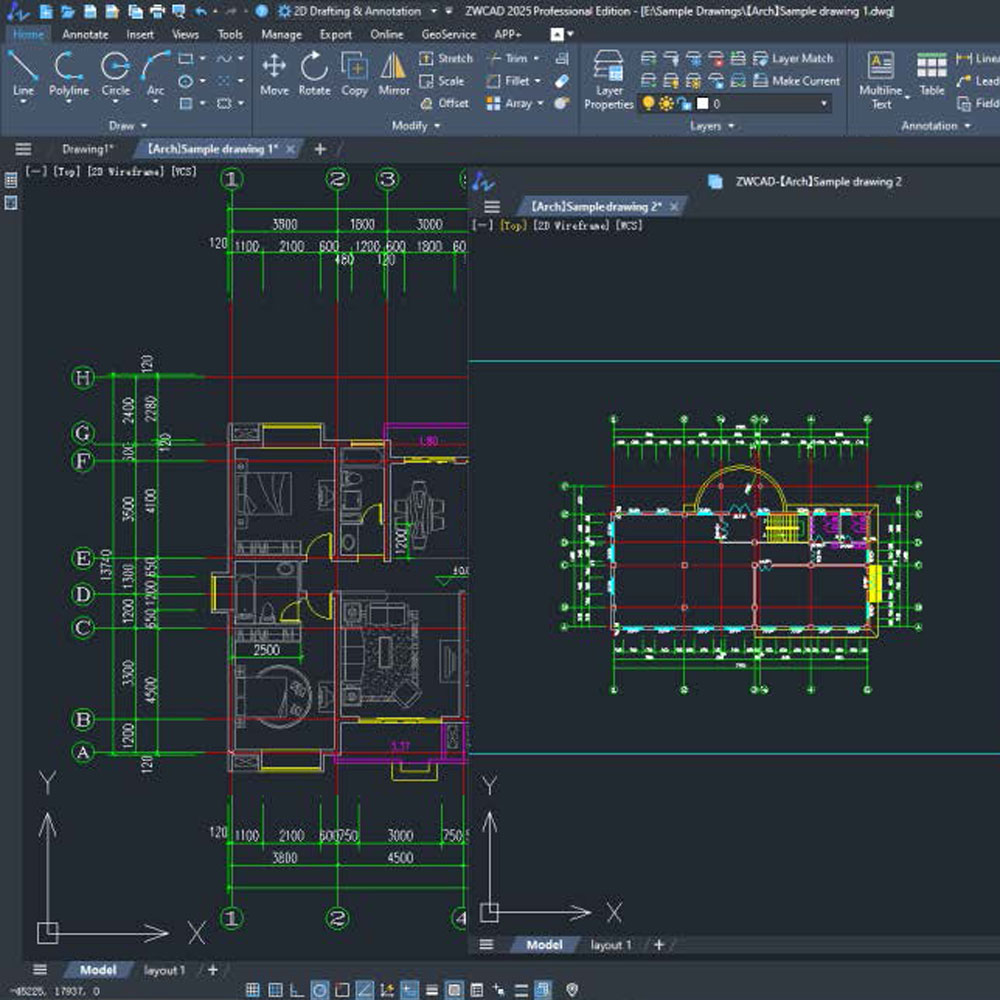1000x1000 pixels.
Task: Add a new layout with plus button
Action: coord(212,969)
